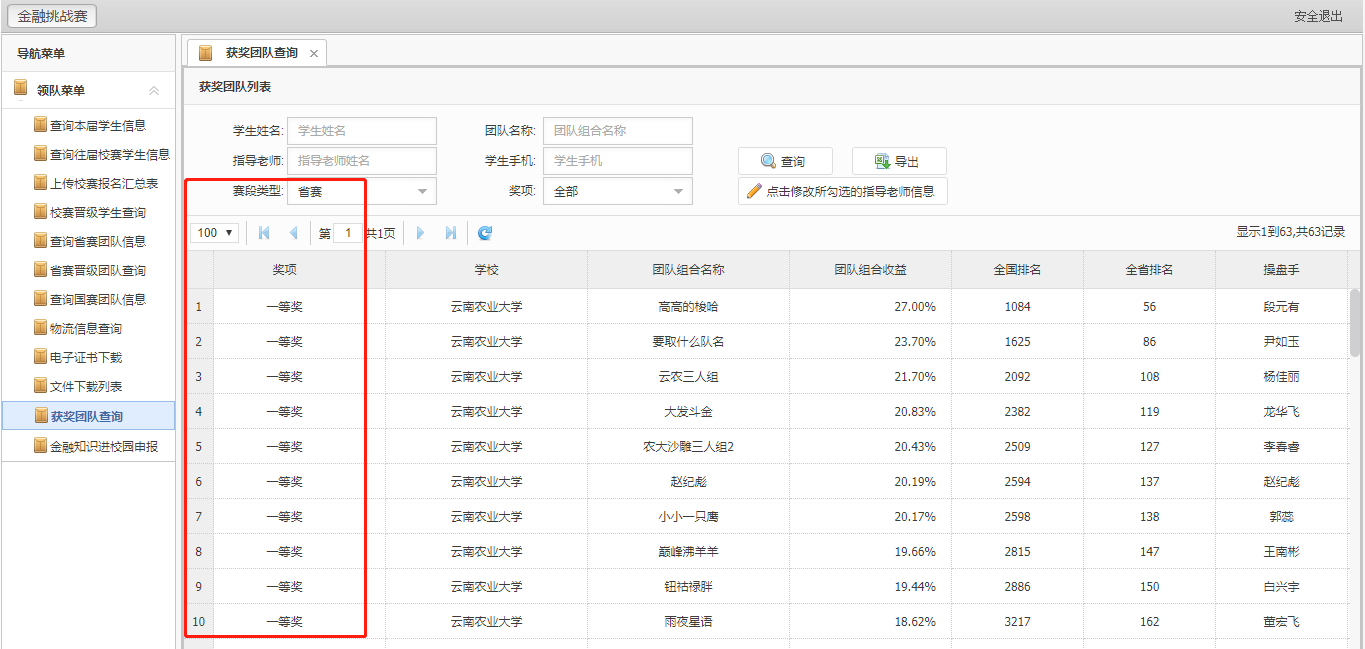Collapse the 领队菜单 accordion panel
The height and width of the screenshot is (649, 1365).
click(x=154, y=90)
